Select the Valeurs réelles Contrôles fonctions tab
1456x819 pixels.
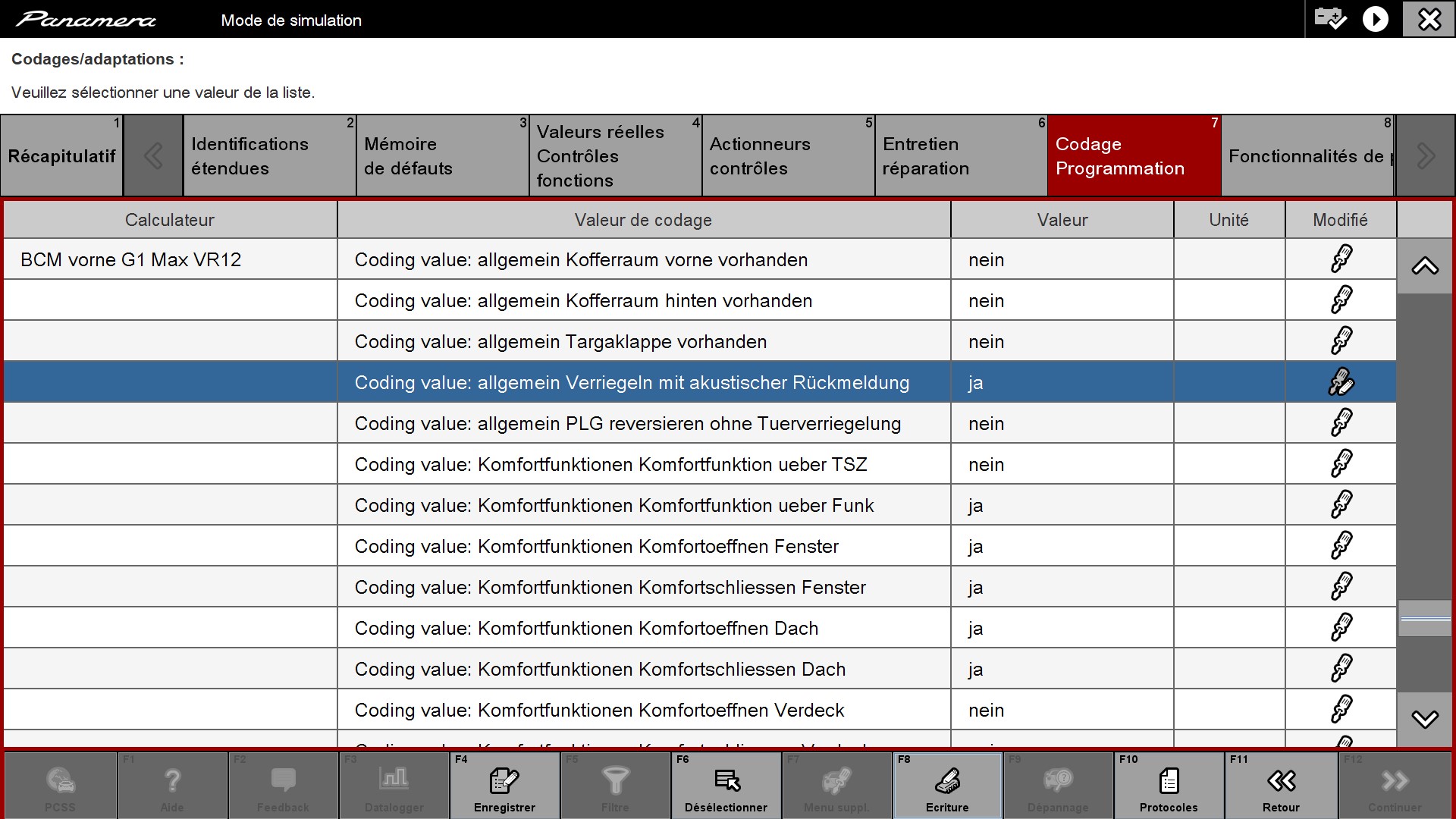click(615, 156)
